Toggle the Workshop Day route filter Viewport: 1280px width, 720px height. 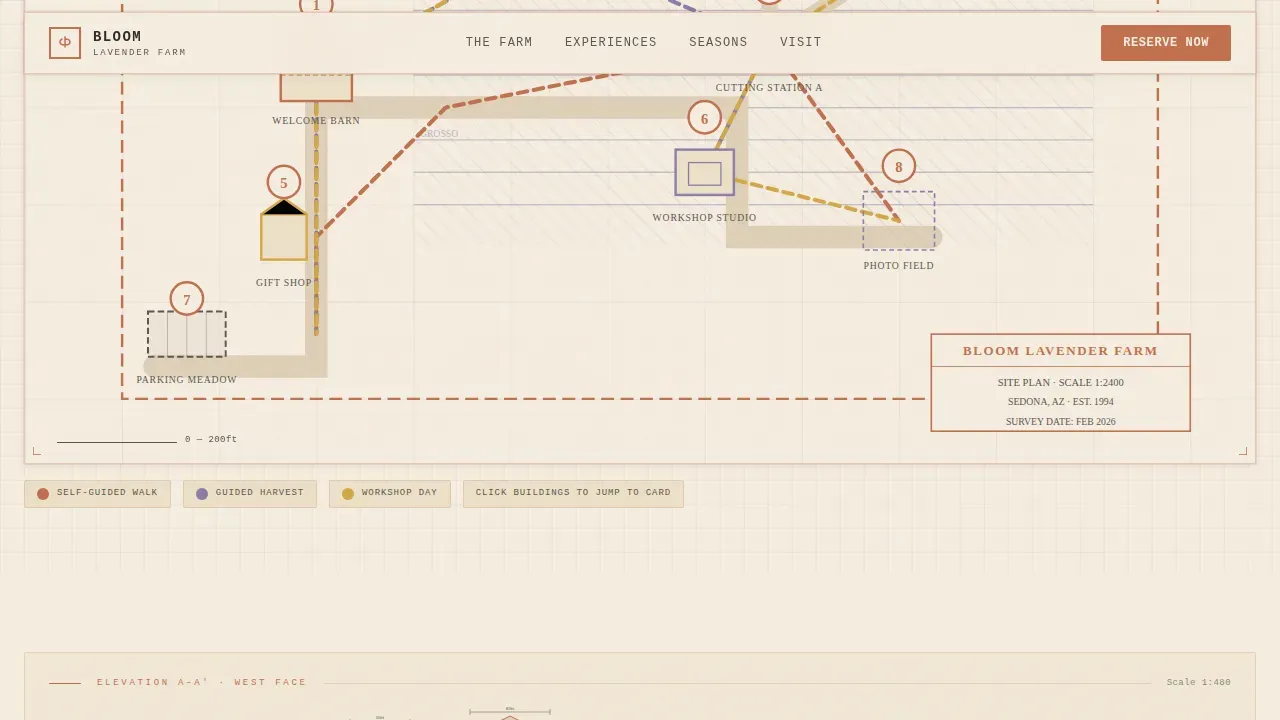[390, 493]
